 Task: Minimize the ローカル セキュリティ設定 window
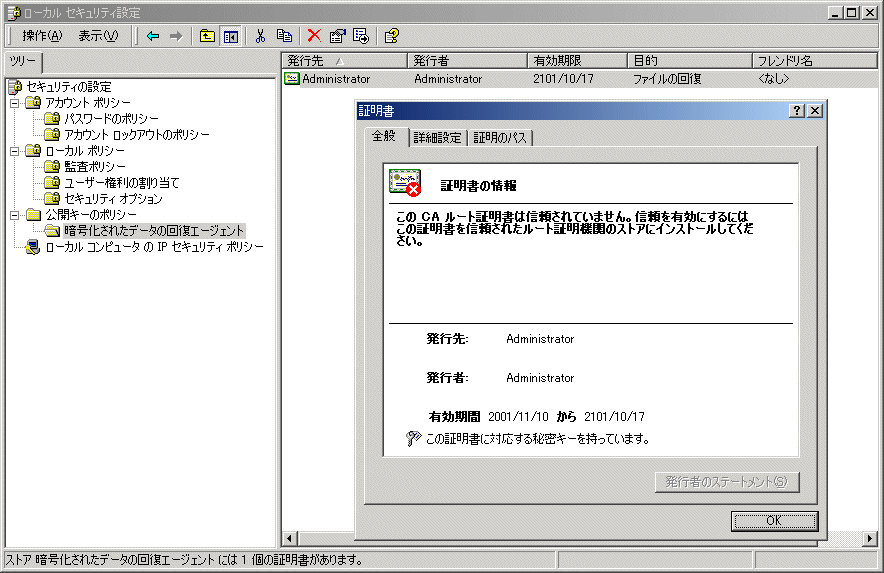(836, 12)
